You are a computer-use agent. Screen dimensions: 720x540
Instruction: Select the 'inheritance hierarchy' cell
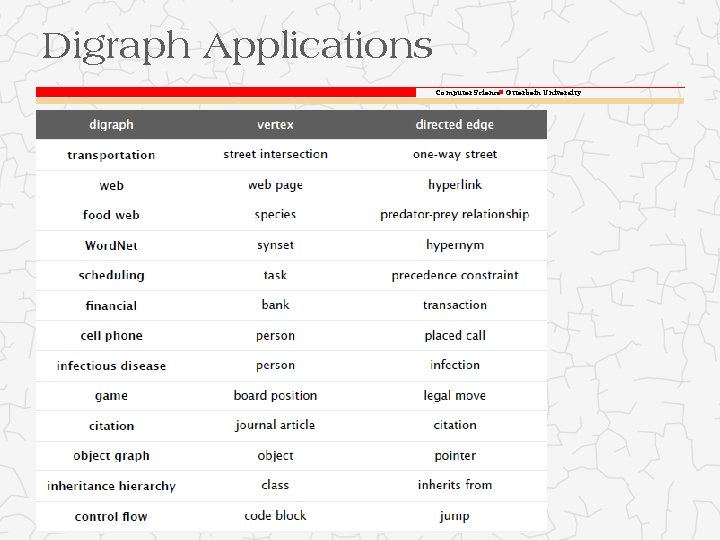[x=111, y=486]
